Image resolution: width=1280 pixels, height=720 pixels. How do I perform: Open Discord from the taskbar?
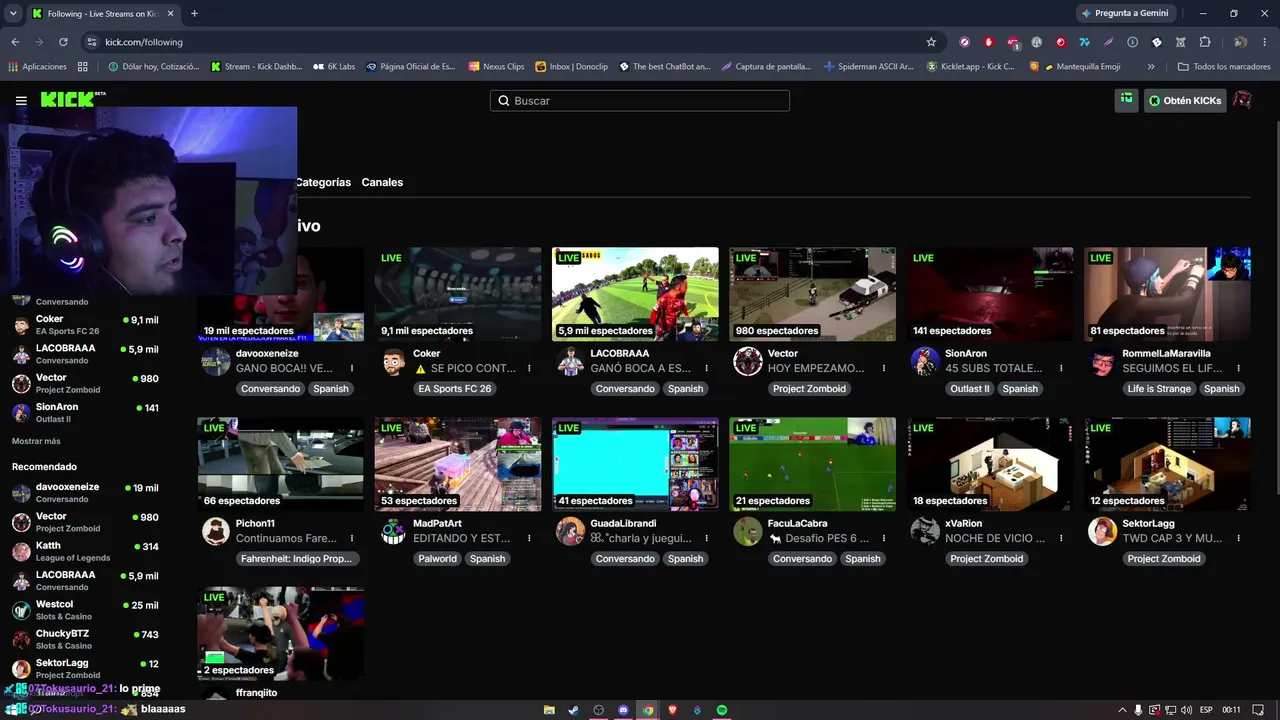click(623, 710)
